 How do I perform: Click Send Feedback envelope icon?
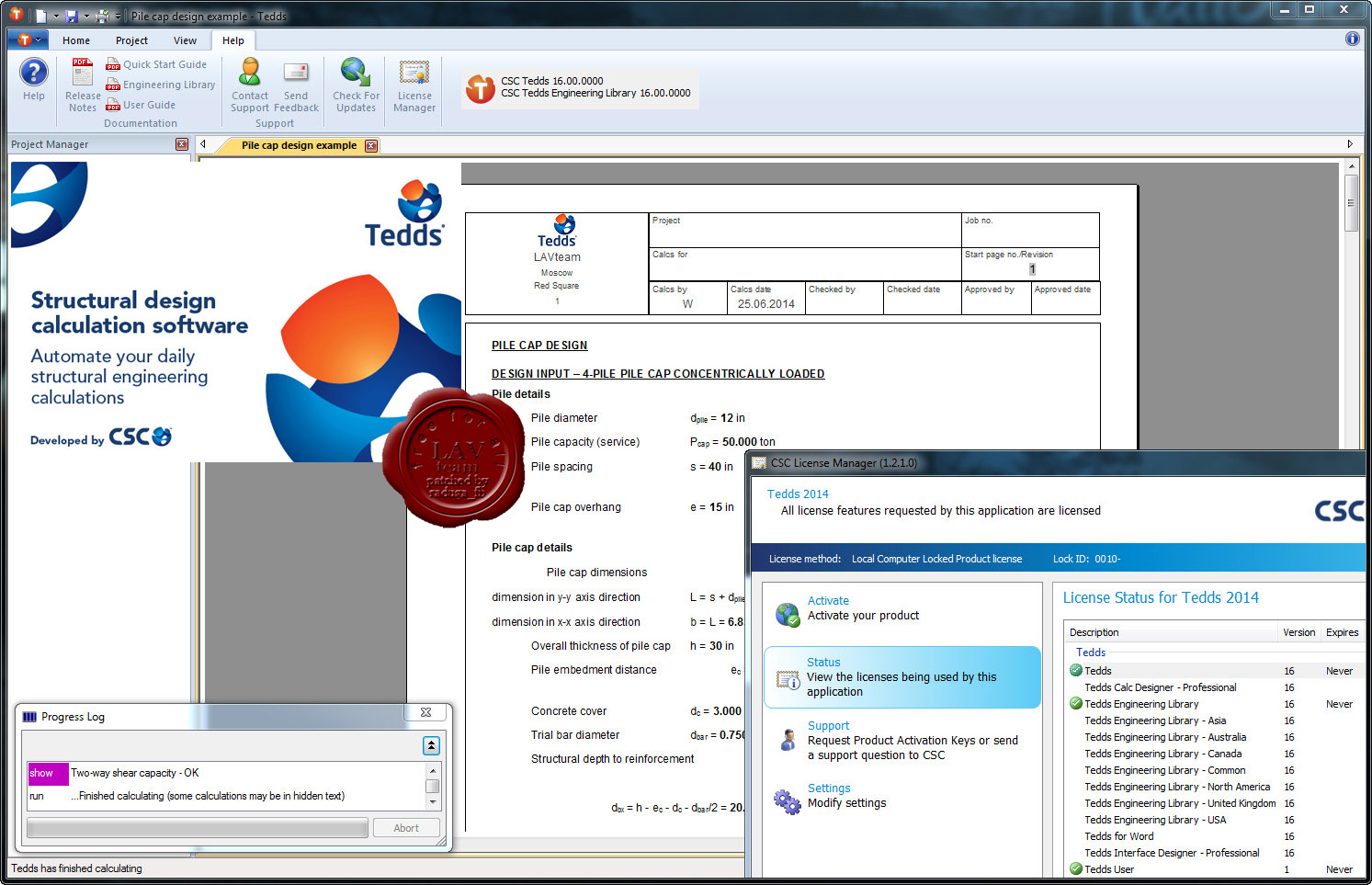[x=296, y=73]
